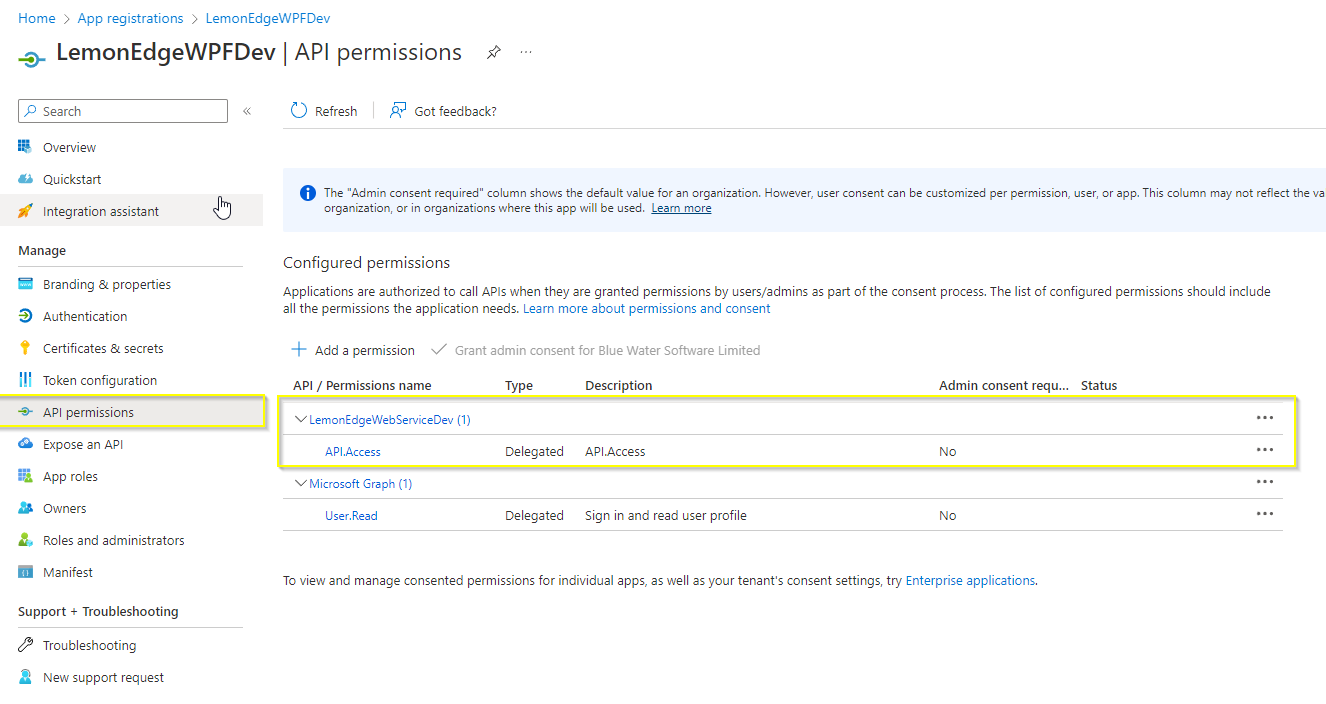Click the Quickstart cloud icon
The width and height of the screenshot is (1326, 704).
point(26,179)
